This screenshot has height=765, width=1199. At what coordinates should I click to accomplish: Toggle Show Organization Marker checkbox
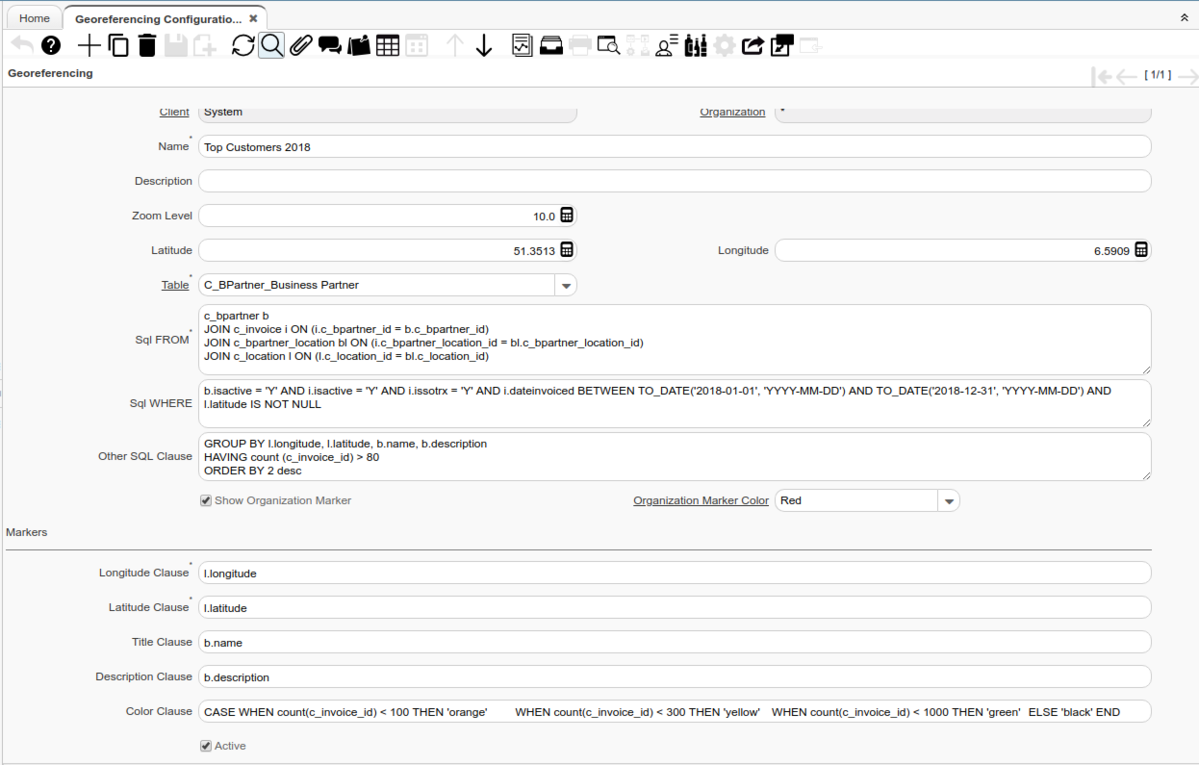point(206,501)
